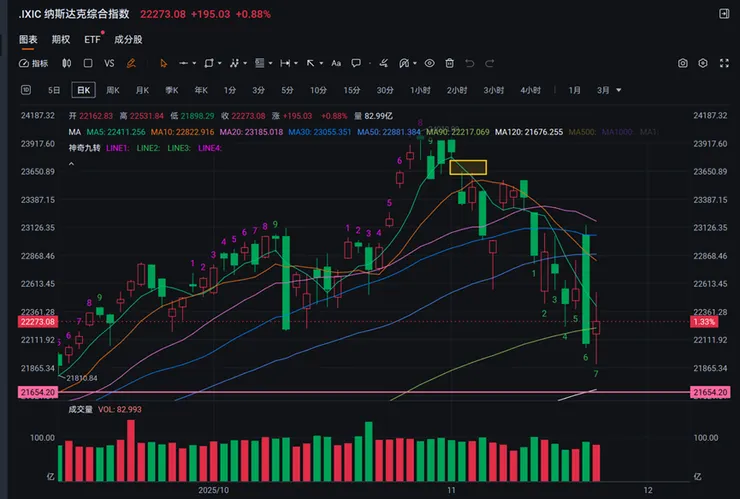This screenshot has width=740, height=499.
Task: Click the square layout icon
Action: (x=88, y=63)
